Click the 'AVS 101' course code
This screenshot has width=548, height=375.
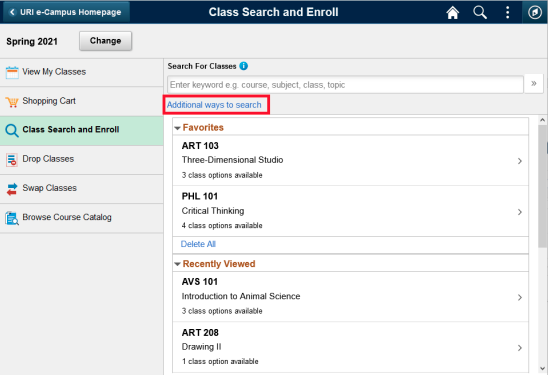[x=200, y=282]
